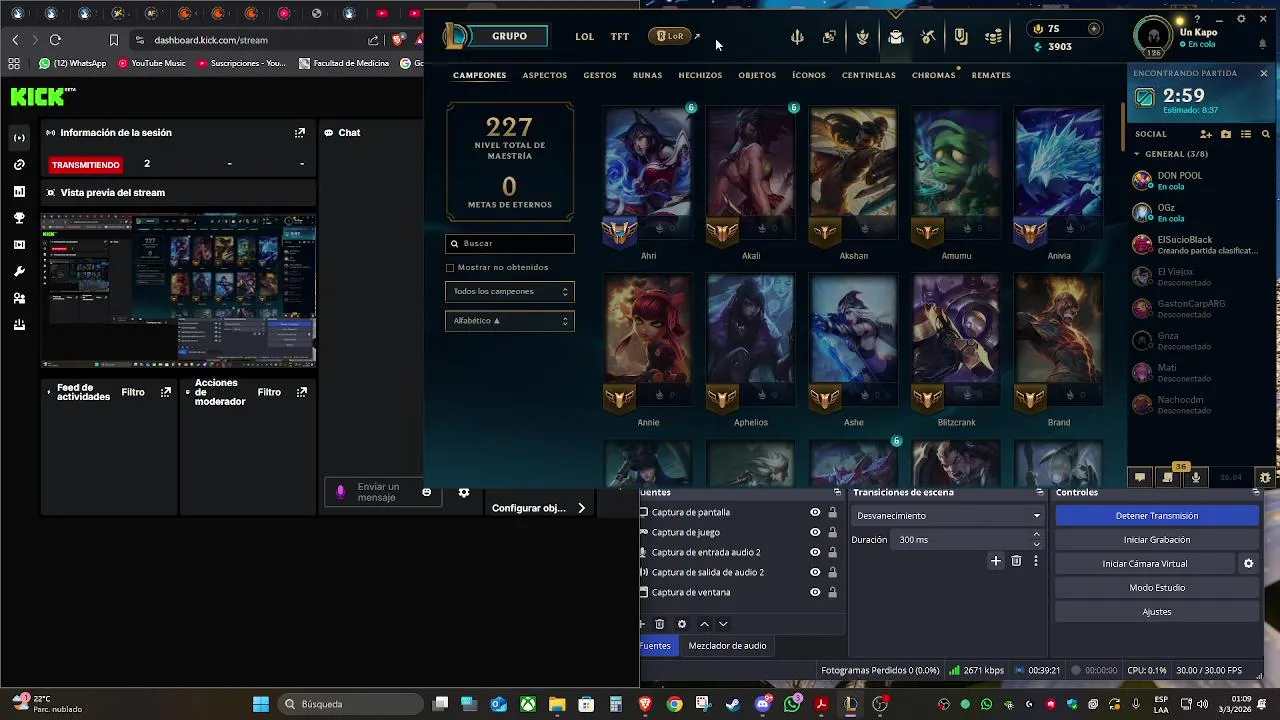
Task: Open the Kick sidebar trophy icon
Action: pyautogui.click(x=19, y=218)
